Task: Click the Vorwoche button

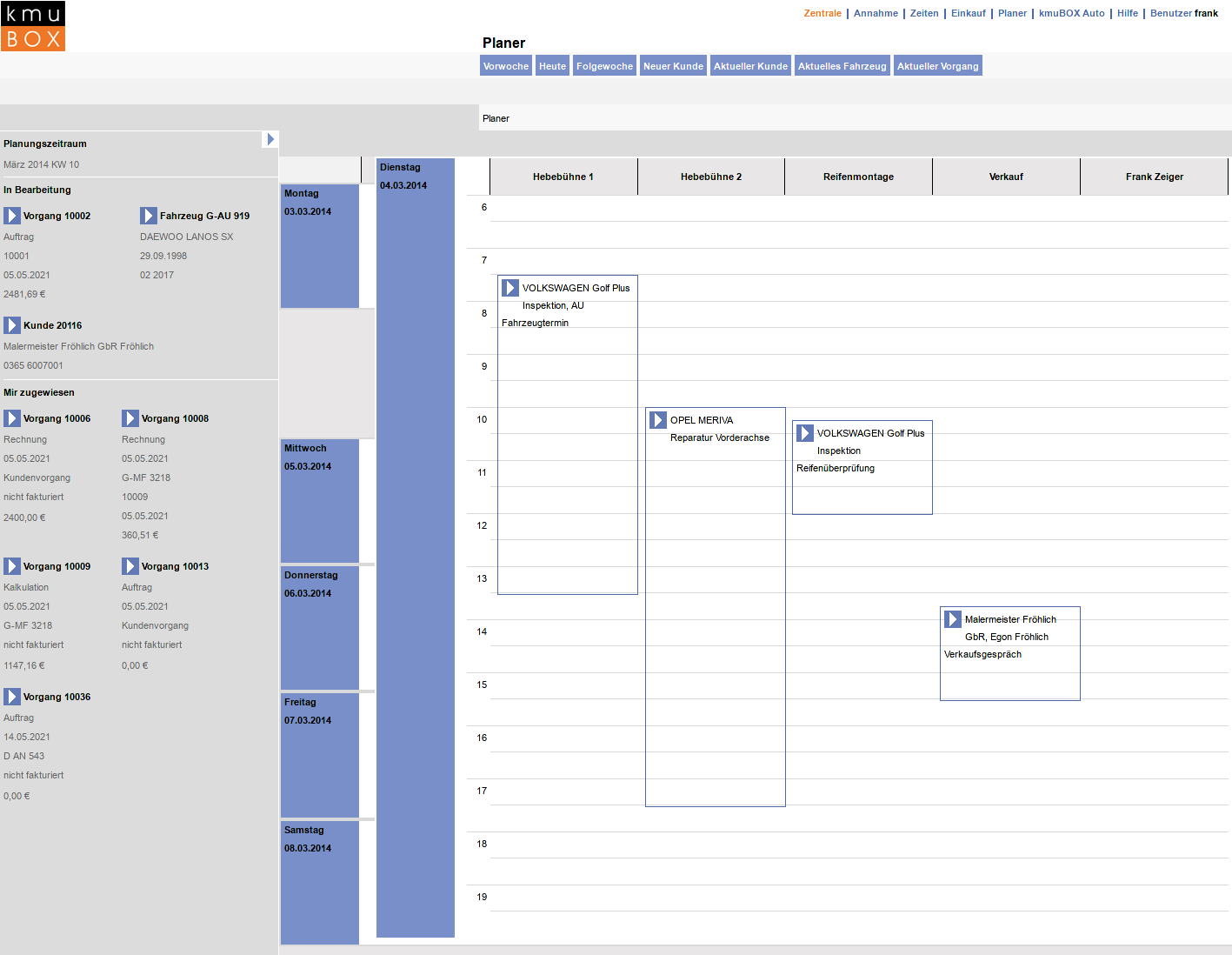Action: (x=505, y=66)
